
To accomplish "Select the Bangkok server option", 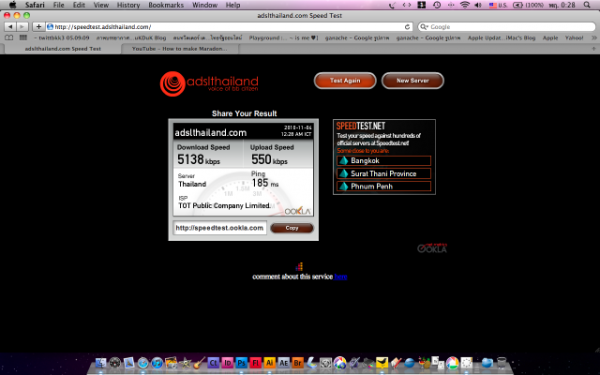I will [384, 161].
